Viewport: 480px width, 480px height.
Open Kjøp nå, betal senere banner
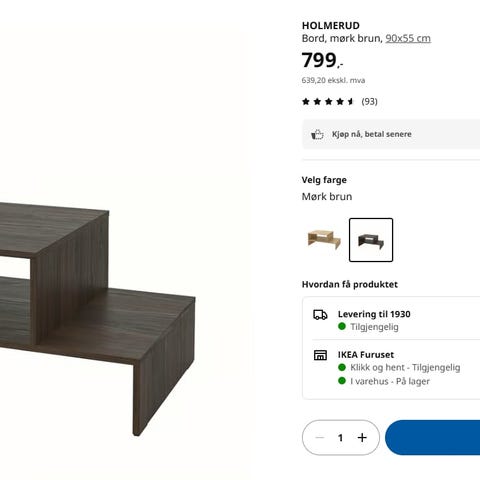[391, 134]
